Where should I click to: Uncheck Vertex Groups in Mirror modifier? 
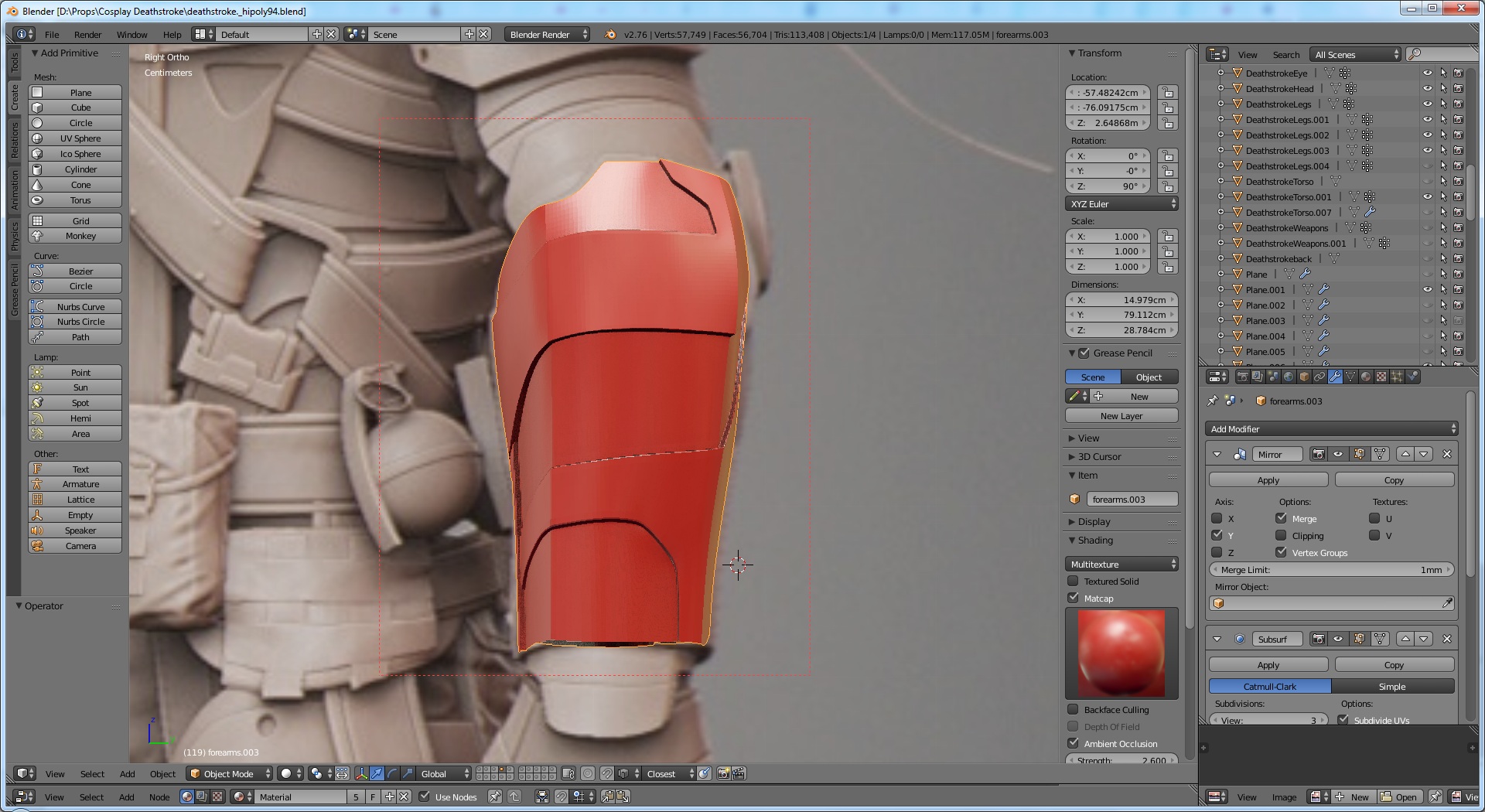(1281, 552)
